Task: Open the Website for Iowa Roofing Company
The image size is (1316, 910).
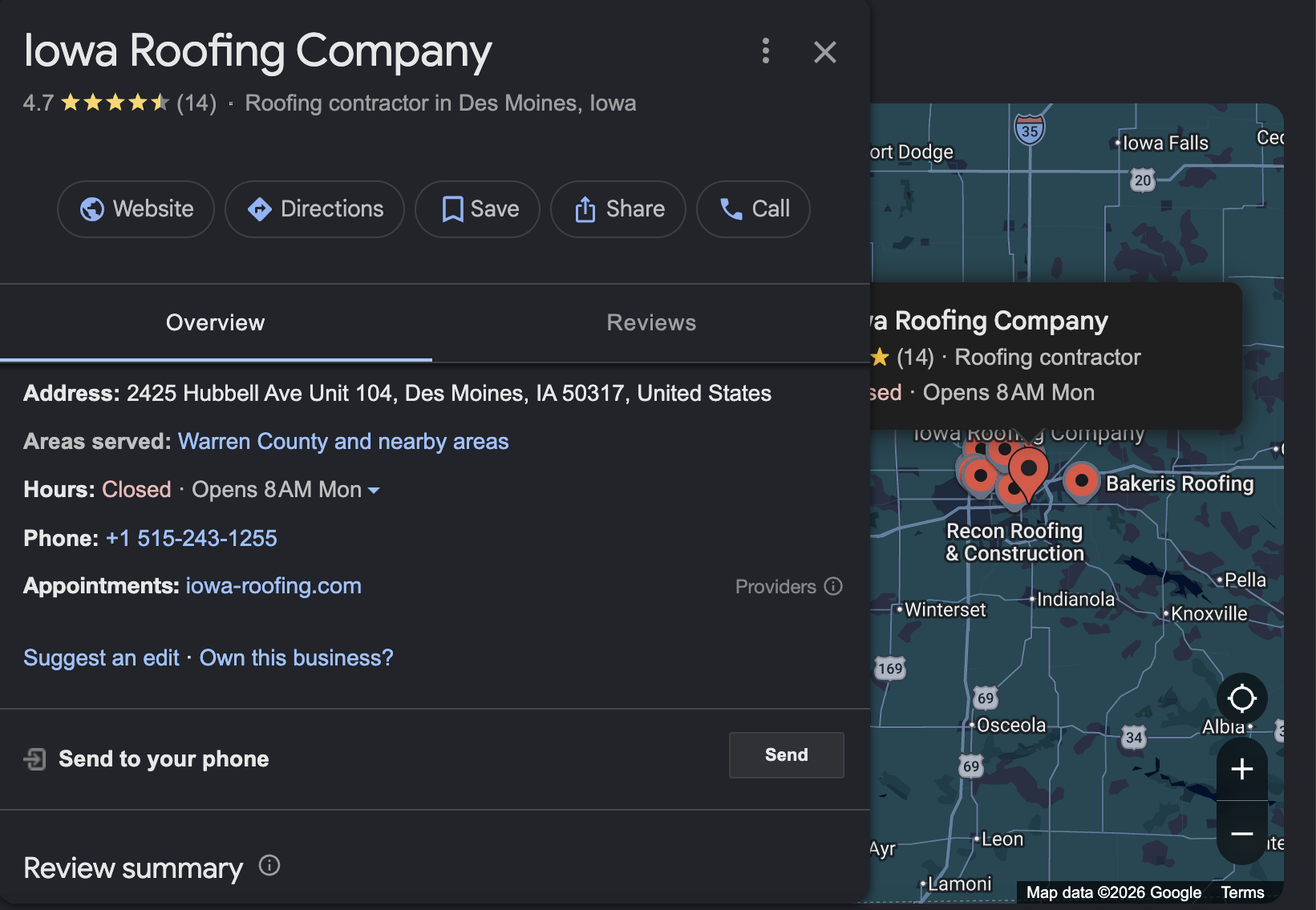Action: pyautogui.click(x=135, y=209)
